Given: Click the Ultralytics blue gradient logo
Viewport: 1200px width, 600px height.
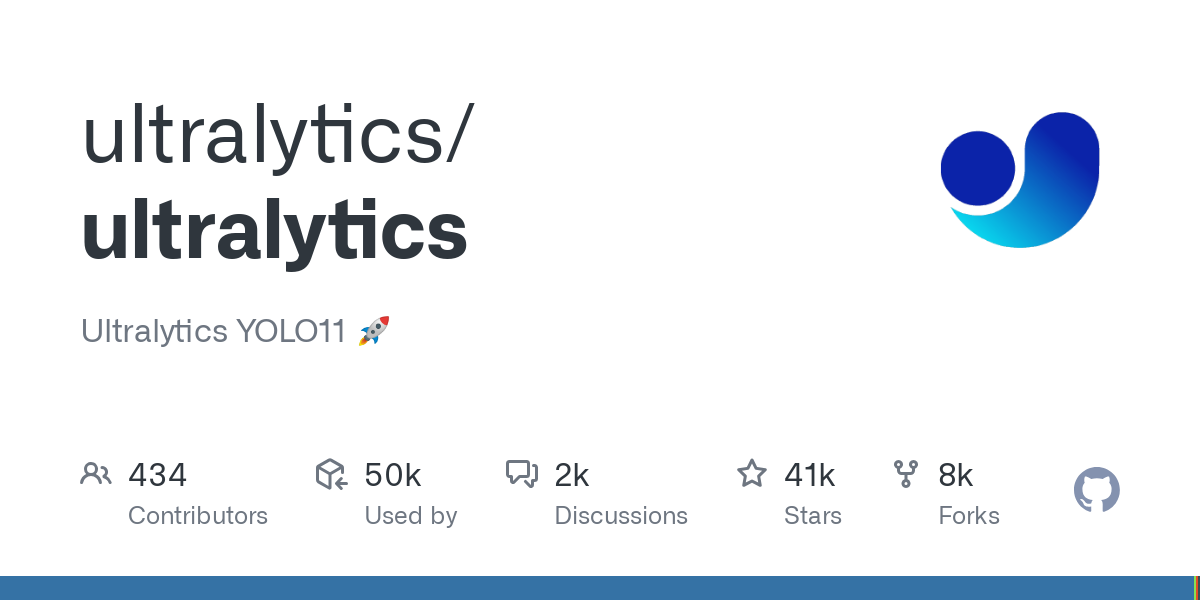Looking at the screenshot, I should [x=1020, y=180].
